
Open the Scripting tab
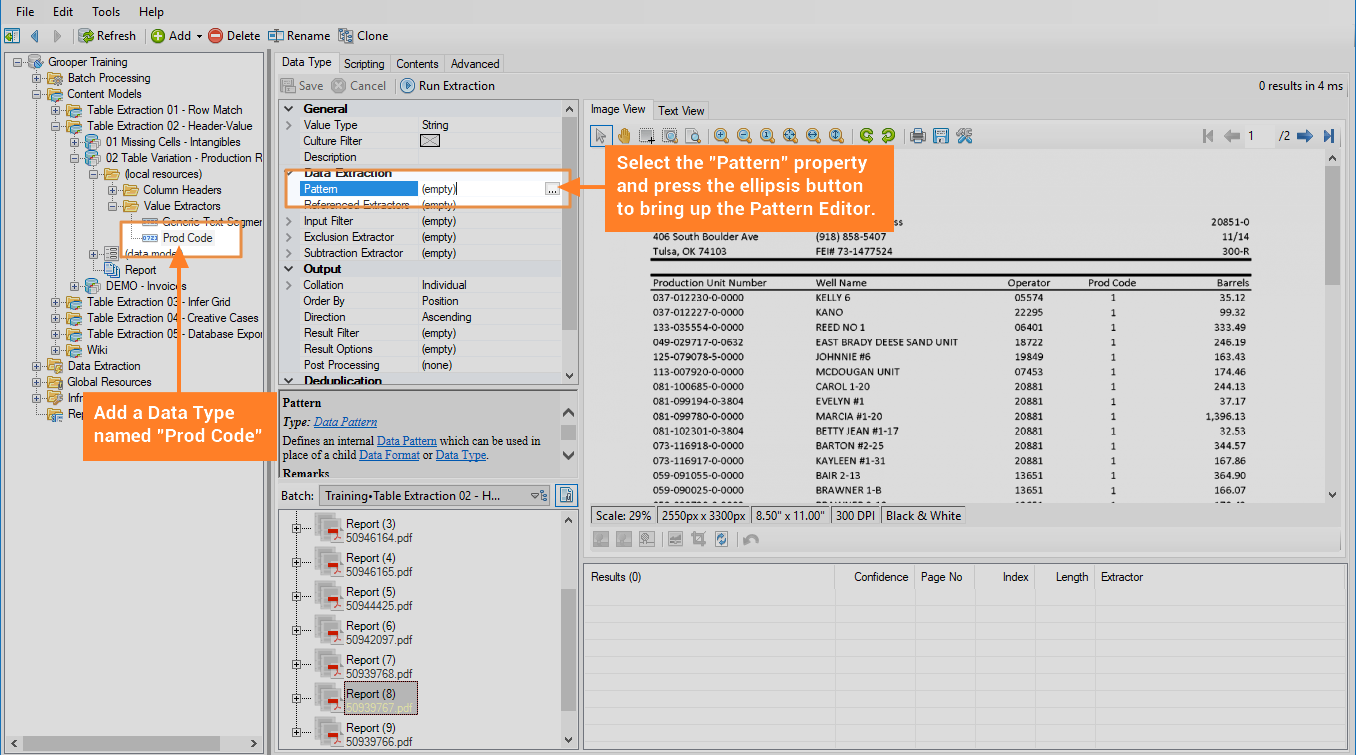364,63
